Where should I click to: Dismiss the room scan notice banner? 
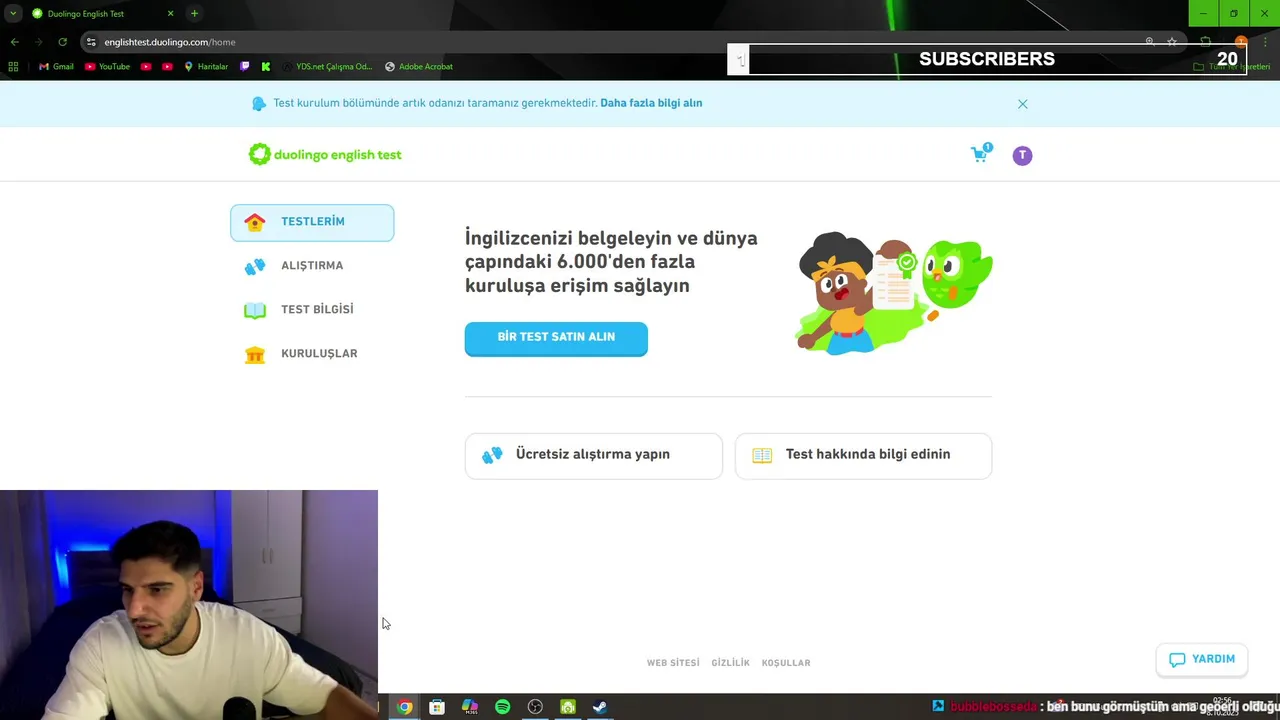(1022, 104)
